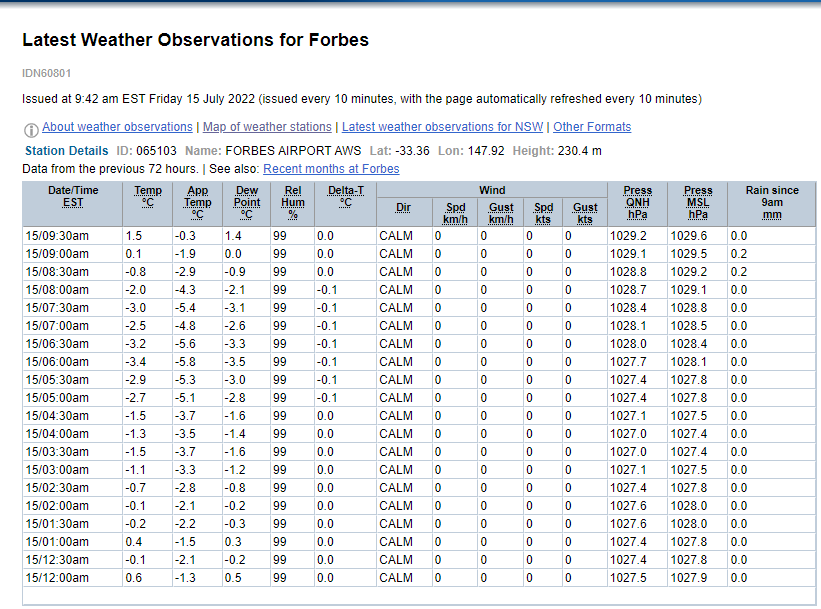Click the Rain since 9am mm header

772,204
